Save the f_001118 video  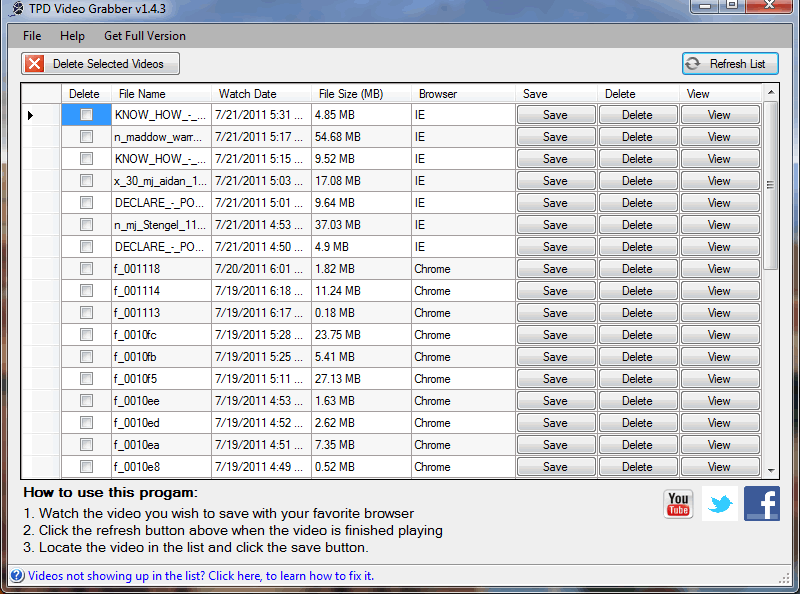click(556, 268)
